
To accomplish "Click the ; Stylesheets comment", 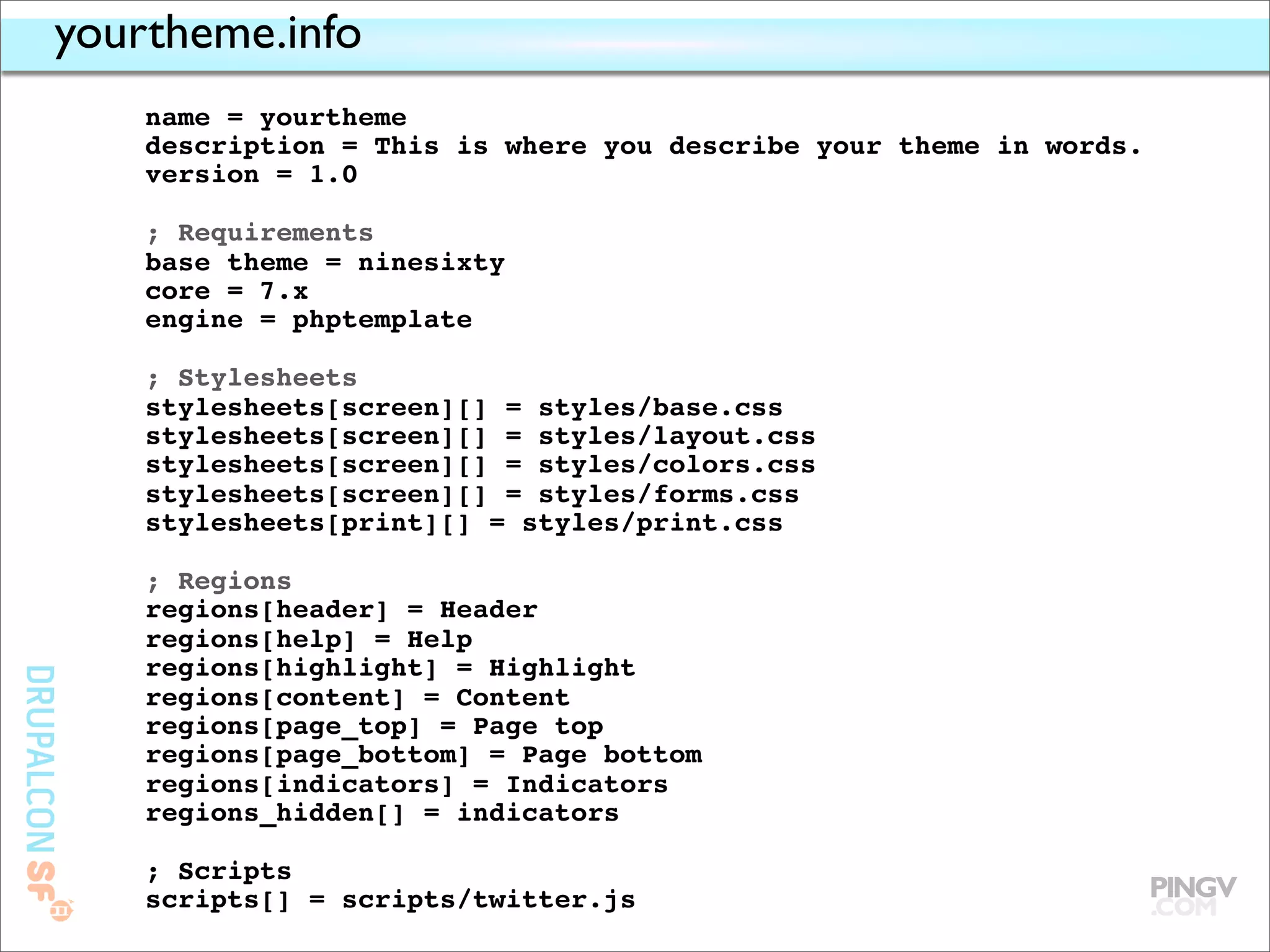I will 252,379.
